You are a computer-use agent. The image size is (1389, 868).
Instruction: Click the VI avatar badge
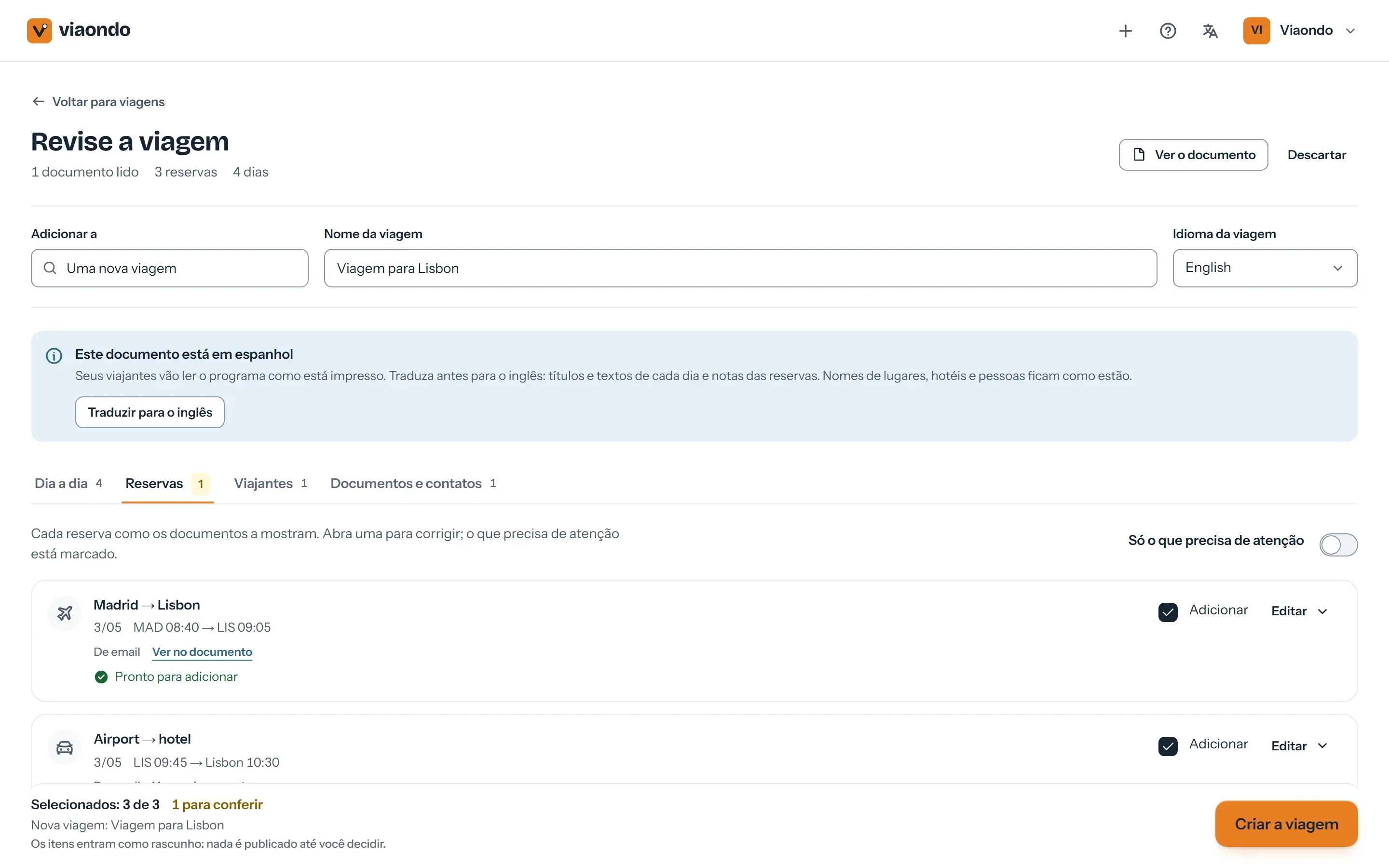1256,30
